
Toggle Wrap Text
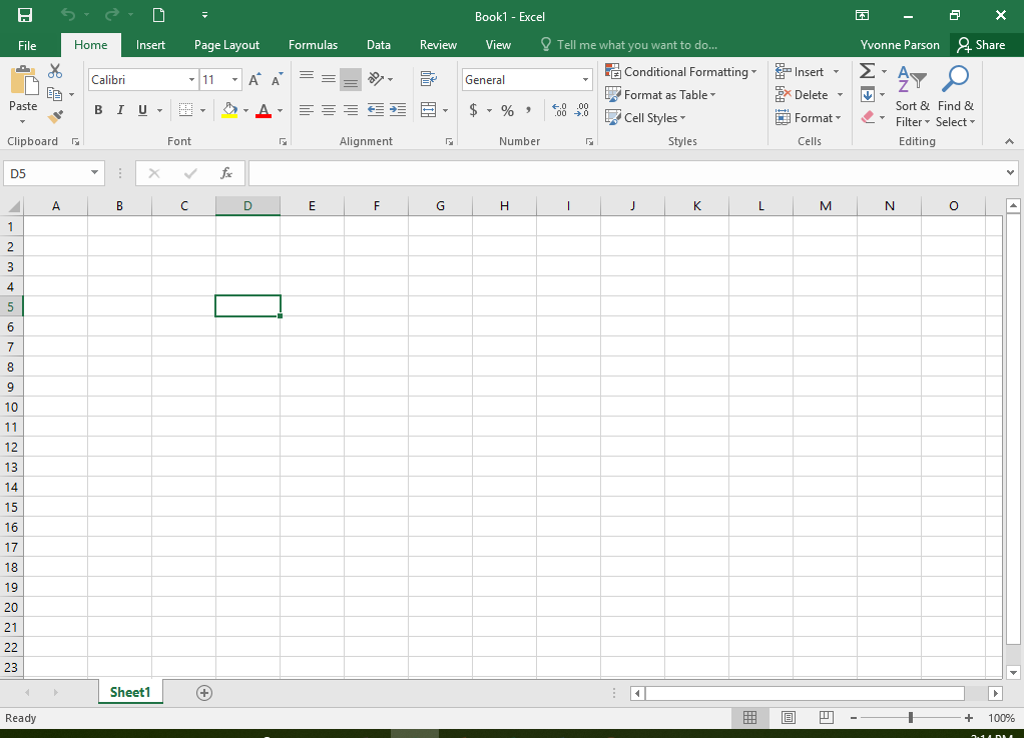click(x=428, y=79)
